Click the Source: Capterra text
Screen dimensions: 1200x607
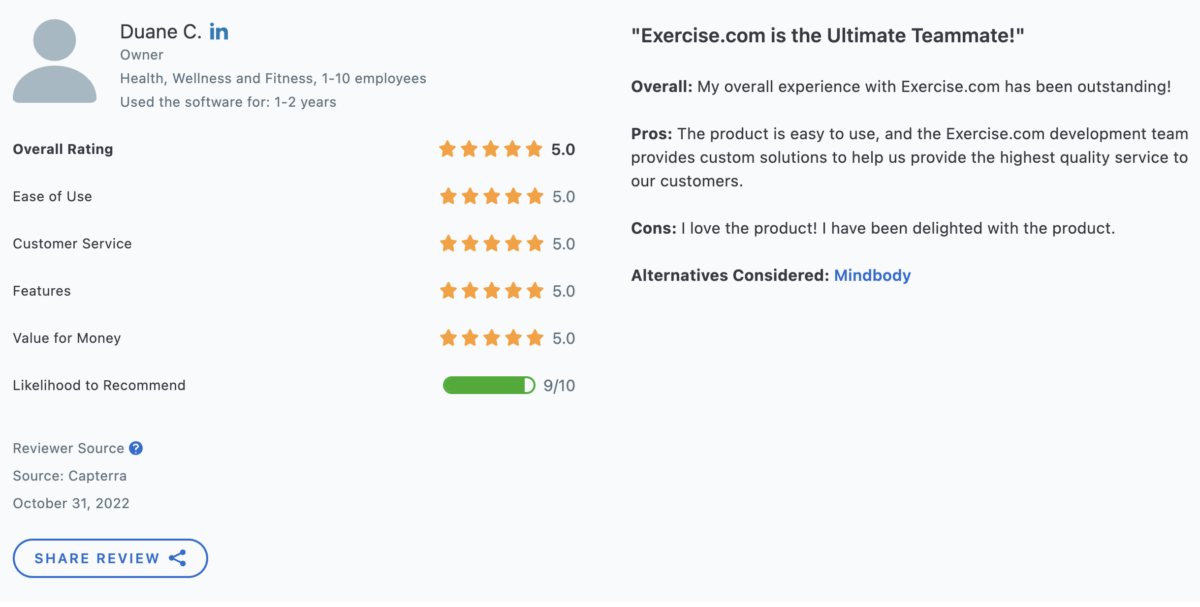[69, 476]
